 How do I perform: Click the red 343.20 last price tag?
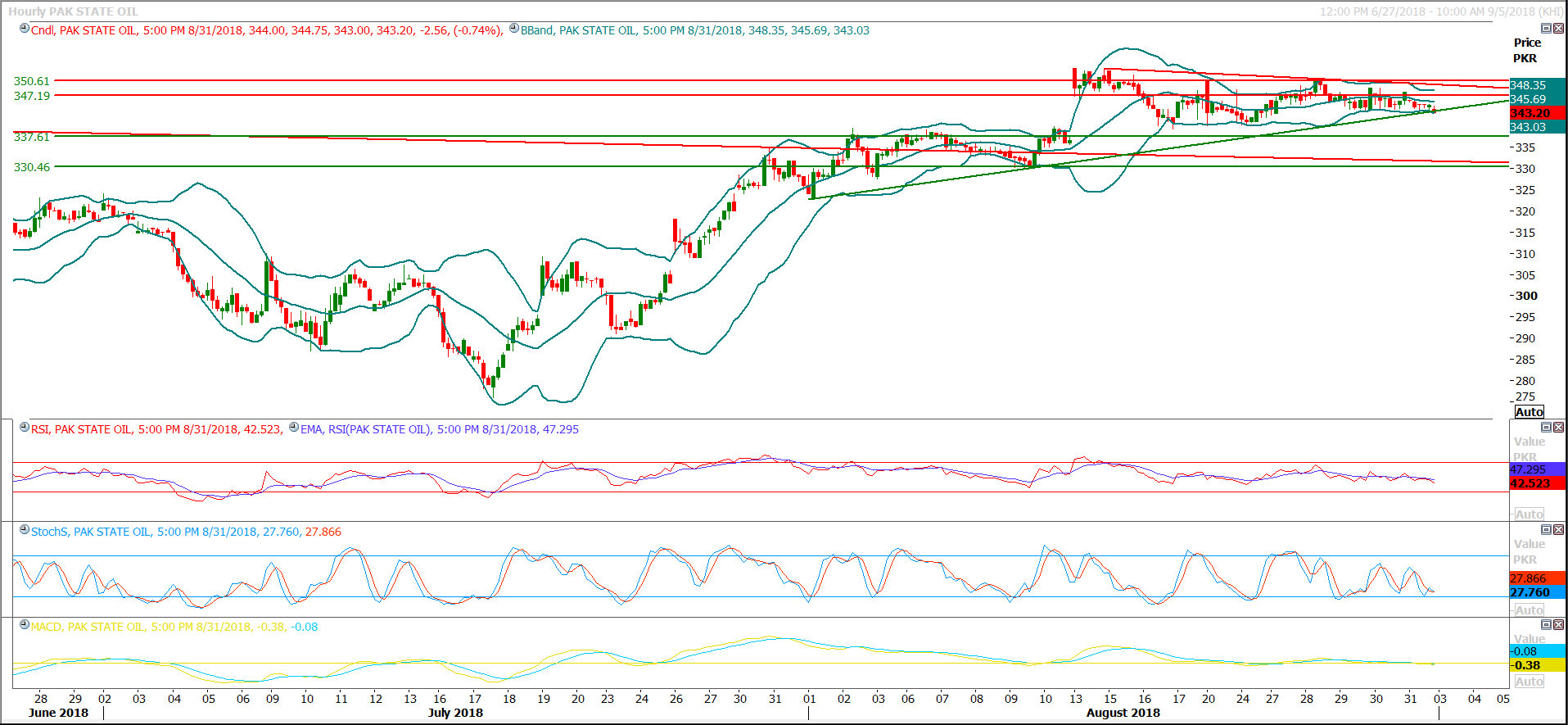1538,113
